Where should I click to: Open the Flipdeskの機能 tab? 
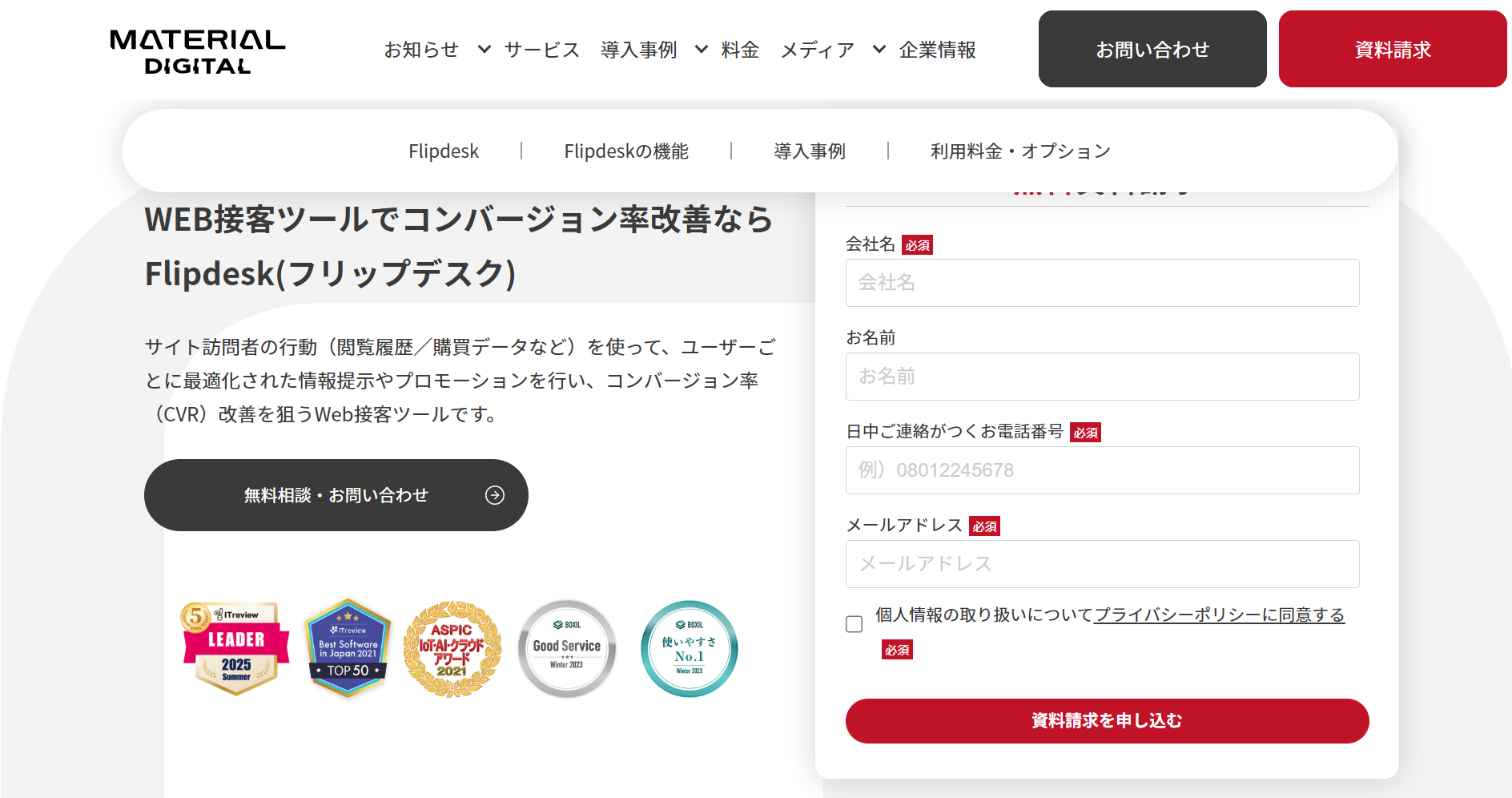[x=626, y=151]
